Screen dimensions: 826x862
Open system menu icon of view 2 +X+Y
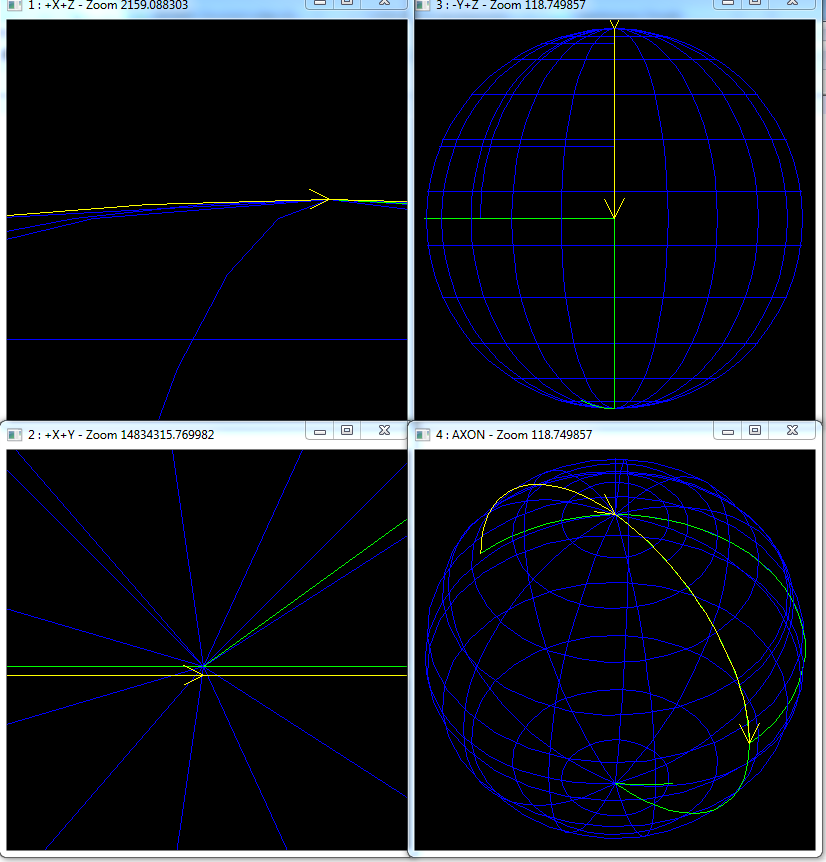coord(14,434)
